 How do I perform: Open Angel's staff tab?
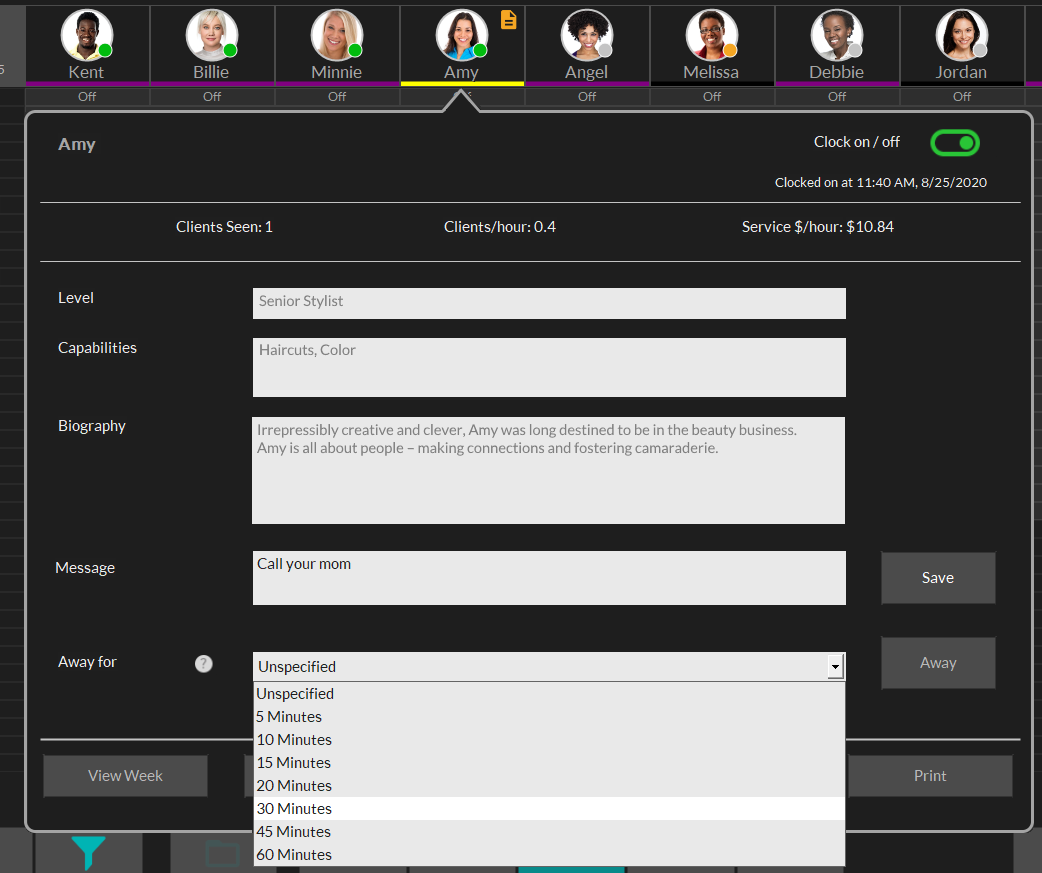point(587,45)
